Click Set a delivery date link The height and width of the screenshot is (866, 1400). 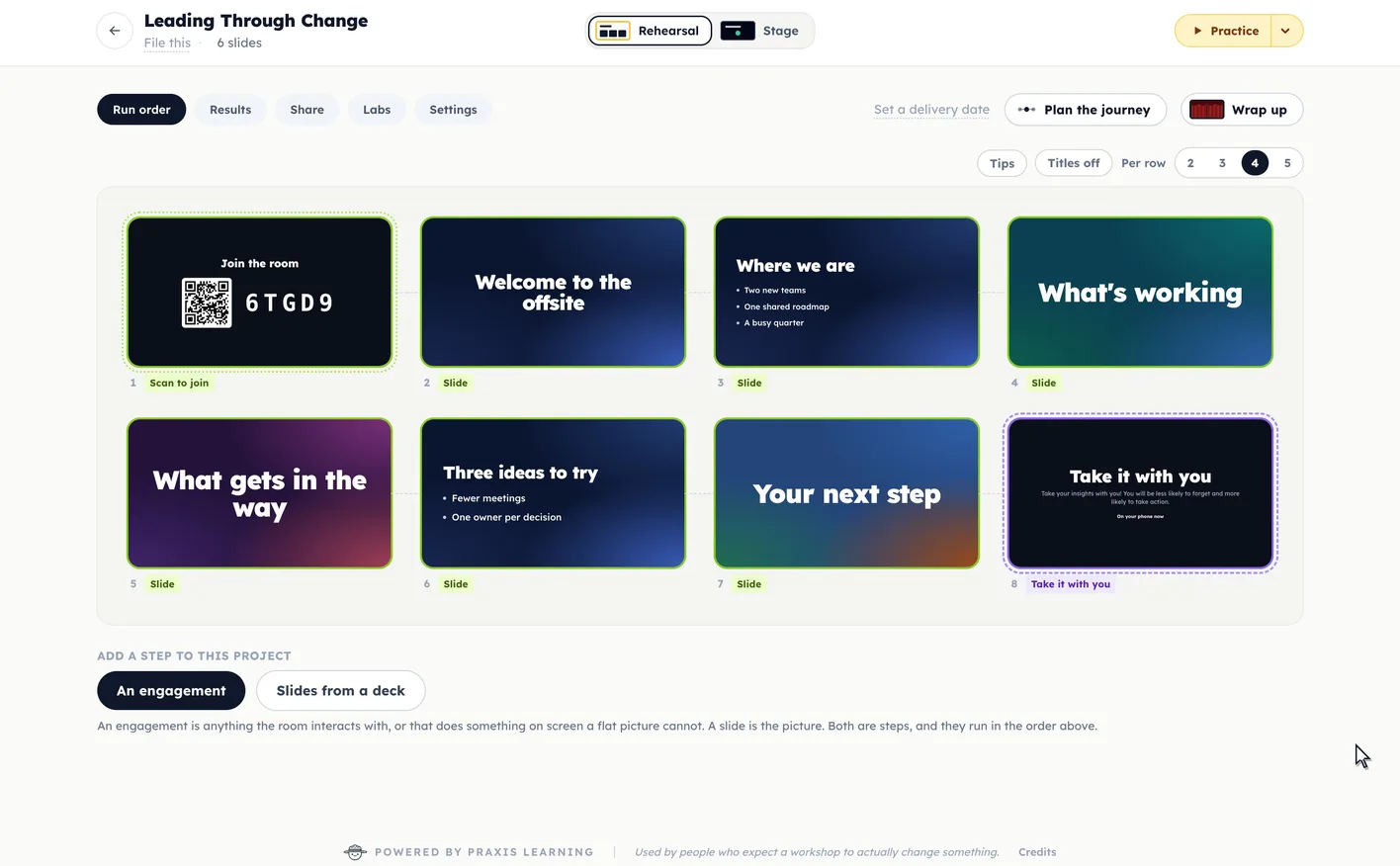coord(931,110)
